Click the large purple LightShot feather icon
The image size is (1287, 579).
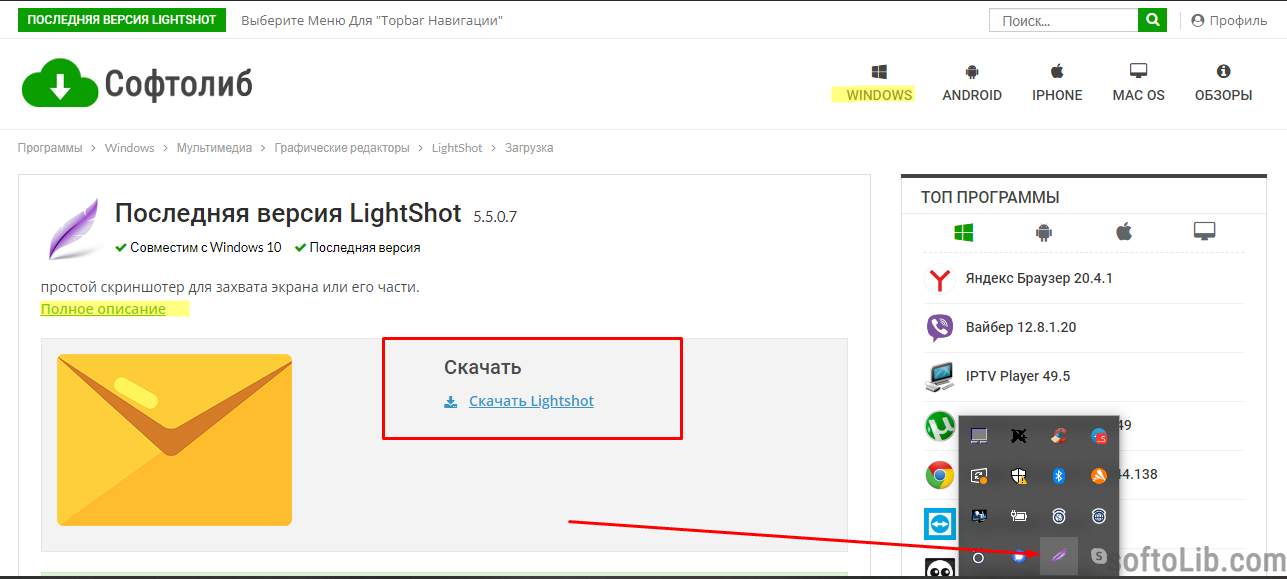[74, 229]
